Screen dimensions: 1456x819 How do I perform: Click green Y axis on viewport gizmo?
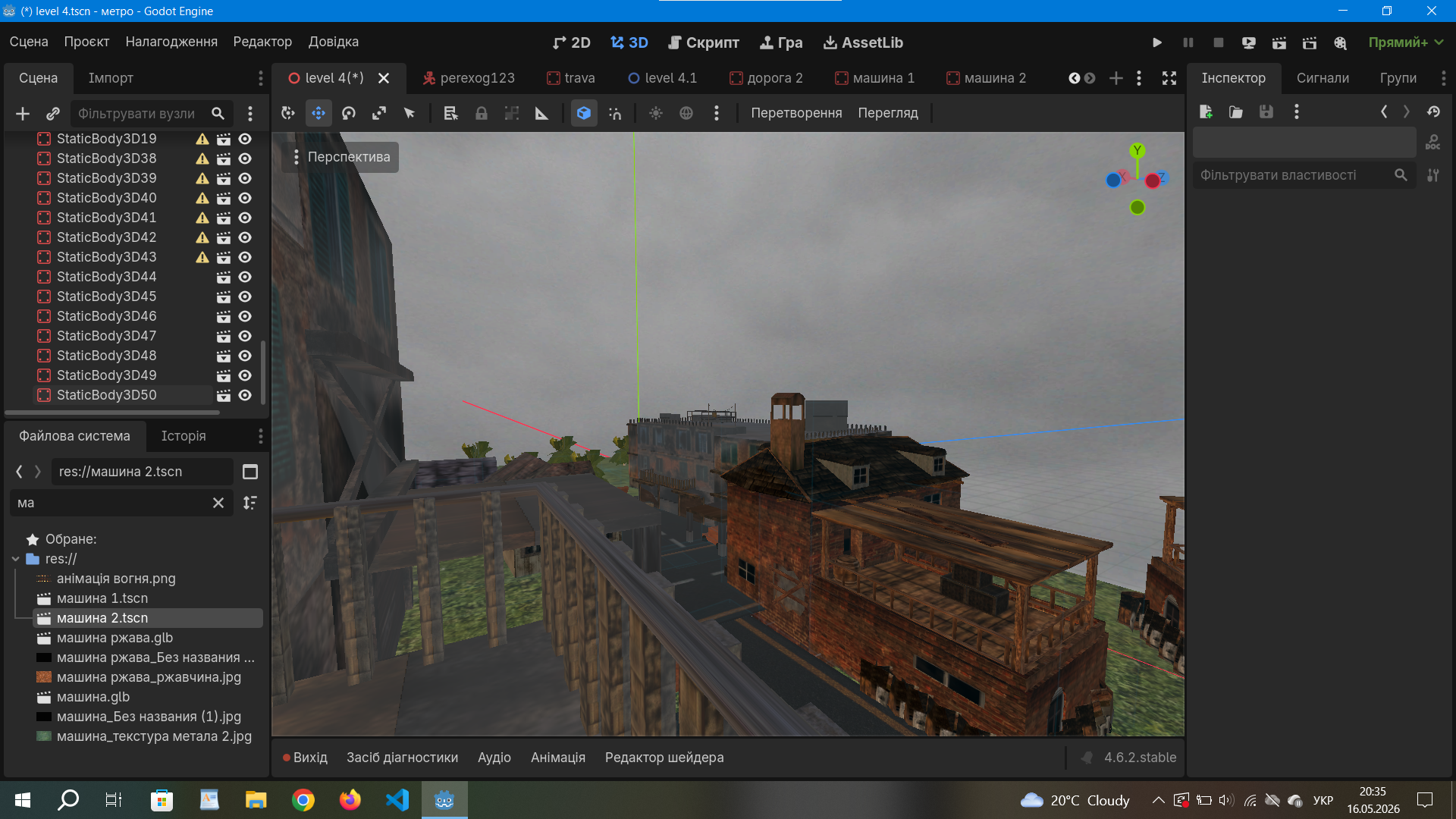pyautogui.click(x=1137, y=150)
